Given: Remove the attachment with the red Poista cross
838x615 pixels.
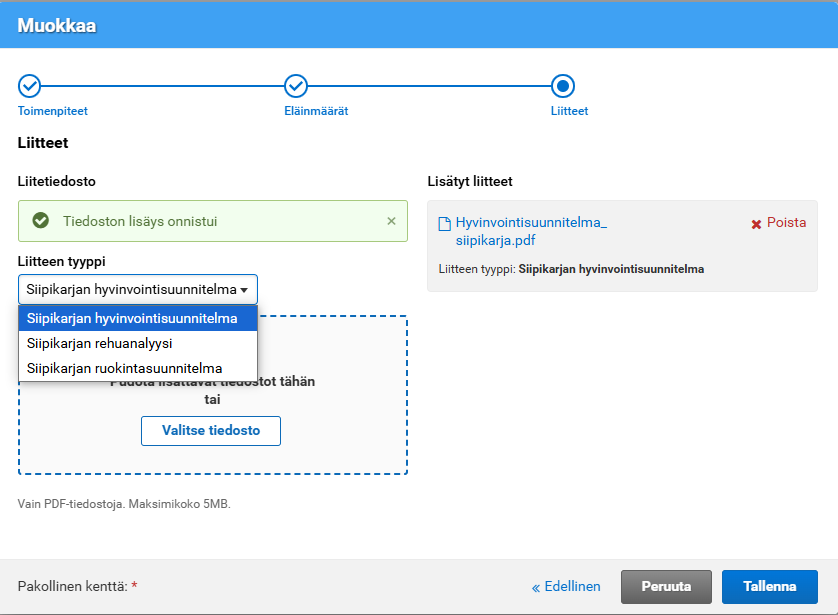Looking at the screenshot, I should pyautogui.click(x=778, y=223).
